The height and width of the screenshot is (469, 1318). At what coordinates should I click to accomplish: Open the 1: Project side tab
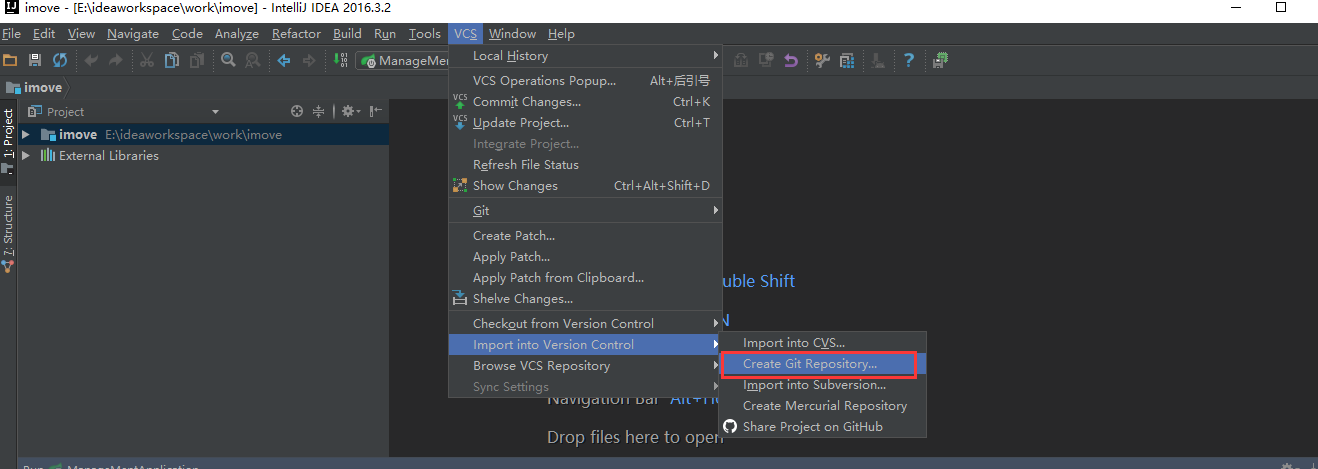pos(8,143)
